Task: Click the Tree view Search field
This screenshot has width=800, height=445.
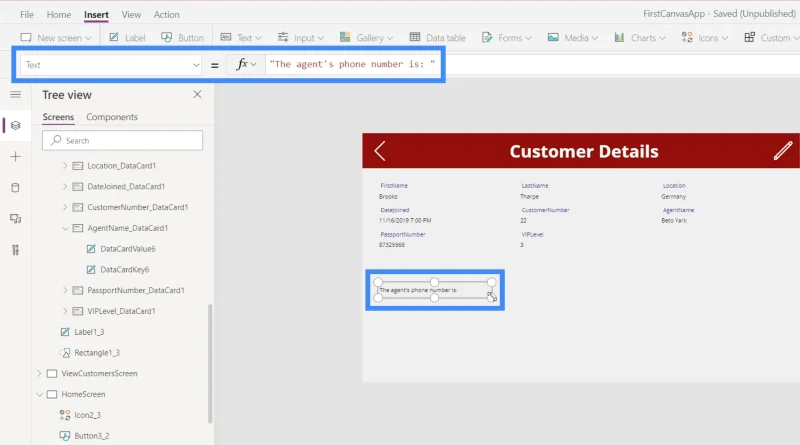Action: pos(122,140)
